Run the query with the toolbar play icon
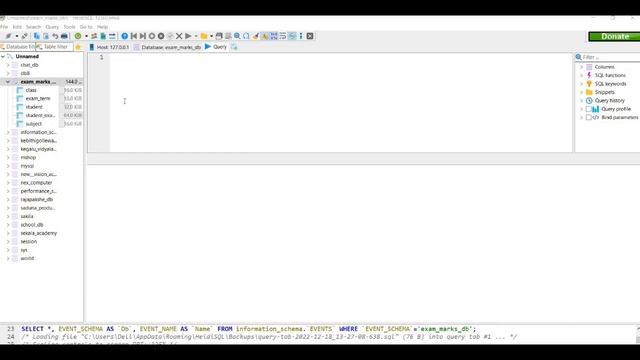This screenshot has width=640, height=360. (188, 36)
